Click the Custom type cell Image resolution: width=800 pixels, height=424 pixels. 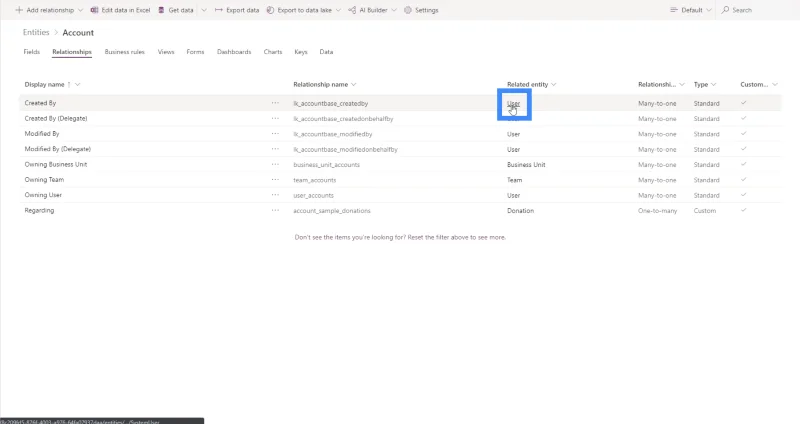click(x=705, y=211)
